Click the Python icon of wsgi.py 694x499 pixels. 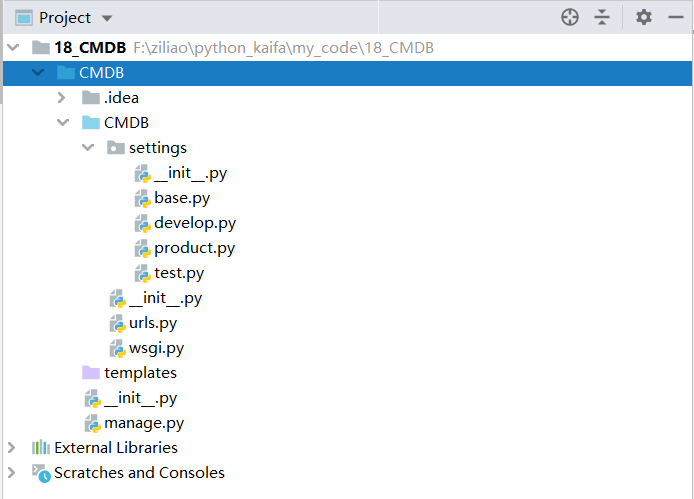118,348
